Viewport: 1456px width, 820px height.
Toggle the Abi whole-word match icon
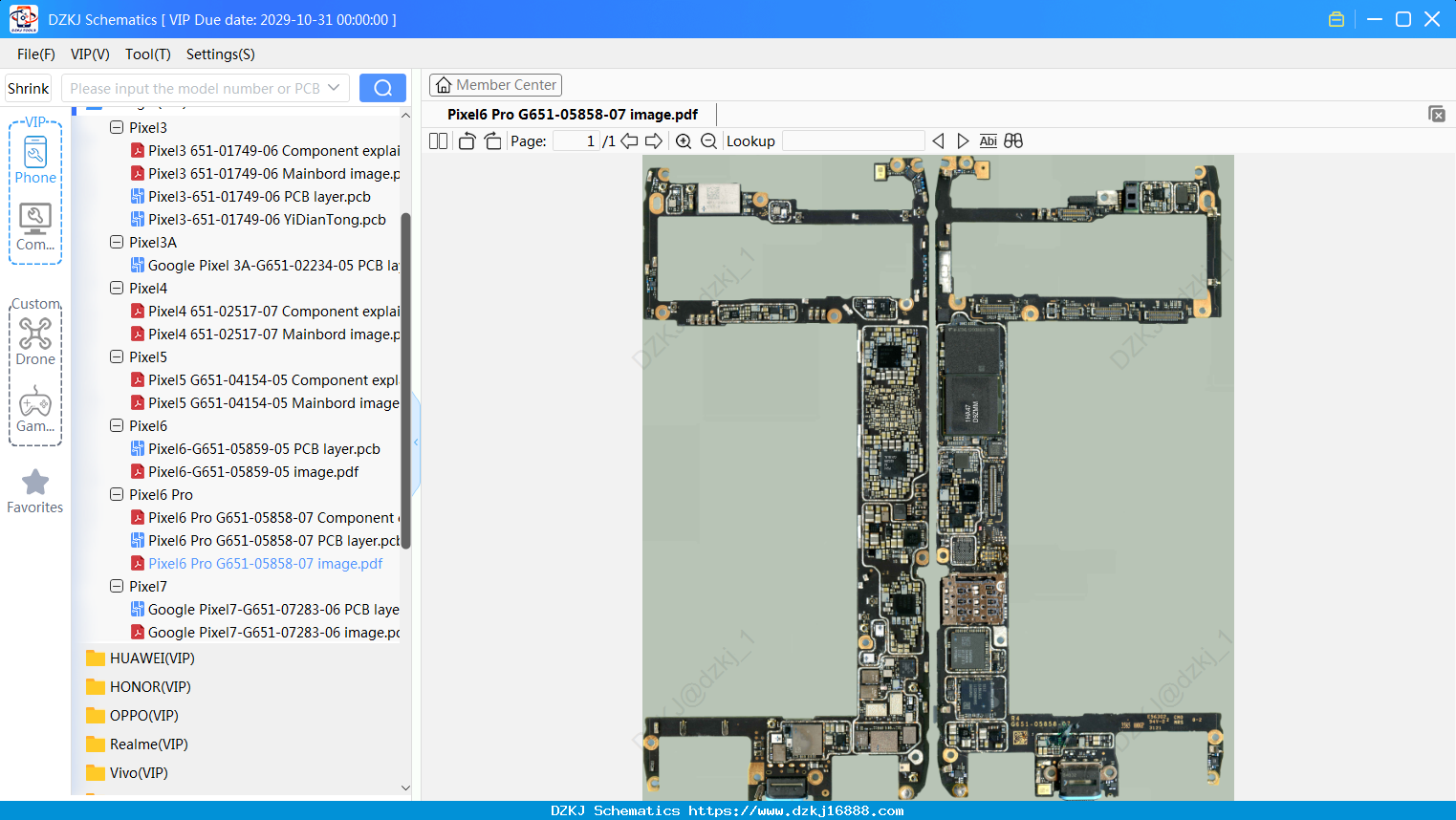pyautogui.click(x=989, y=141)
